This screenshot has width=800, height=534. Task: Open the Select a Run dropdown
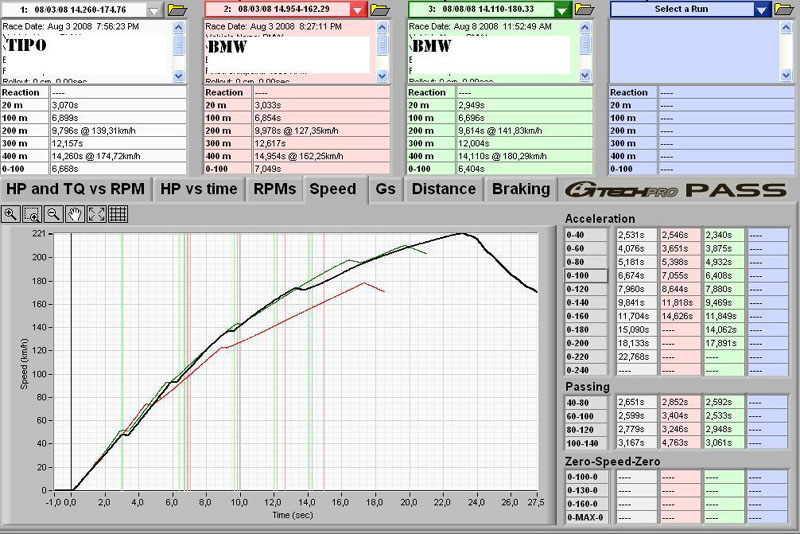coord(763,9)
